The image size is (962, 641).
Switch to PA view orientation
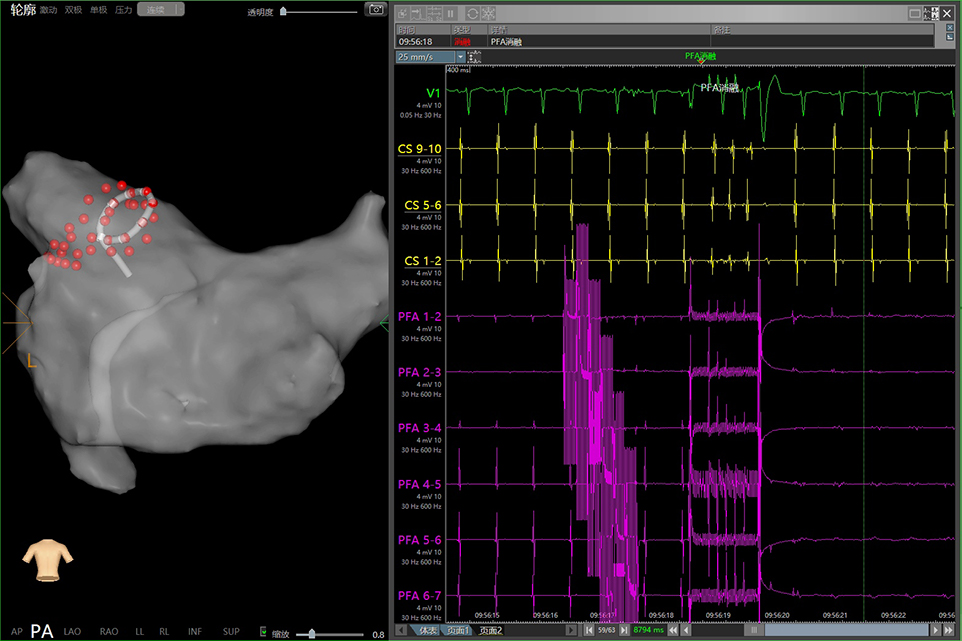click(41, 631)
